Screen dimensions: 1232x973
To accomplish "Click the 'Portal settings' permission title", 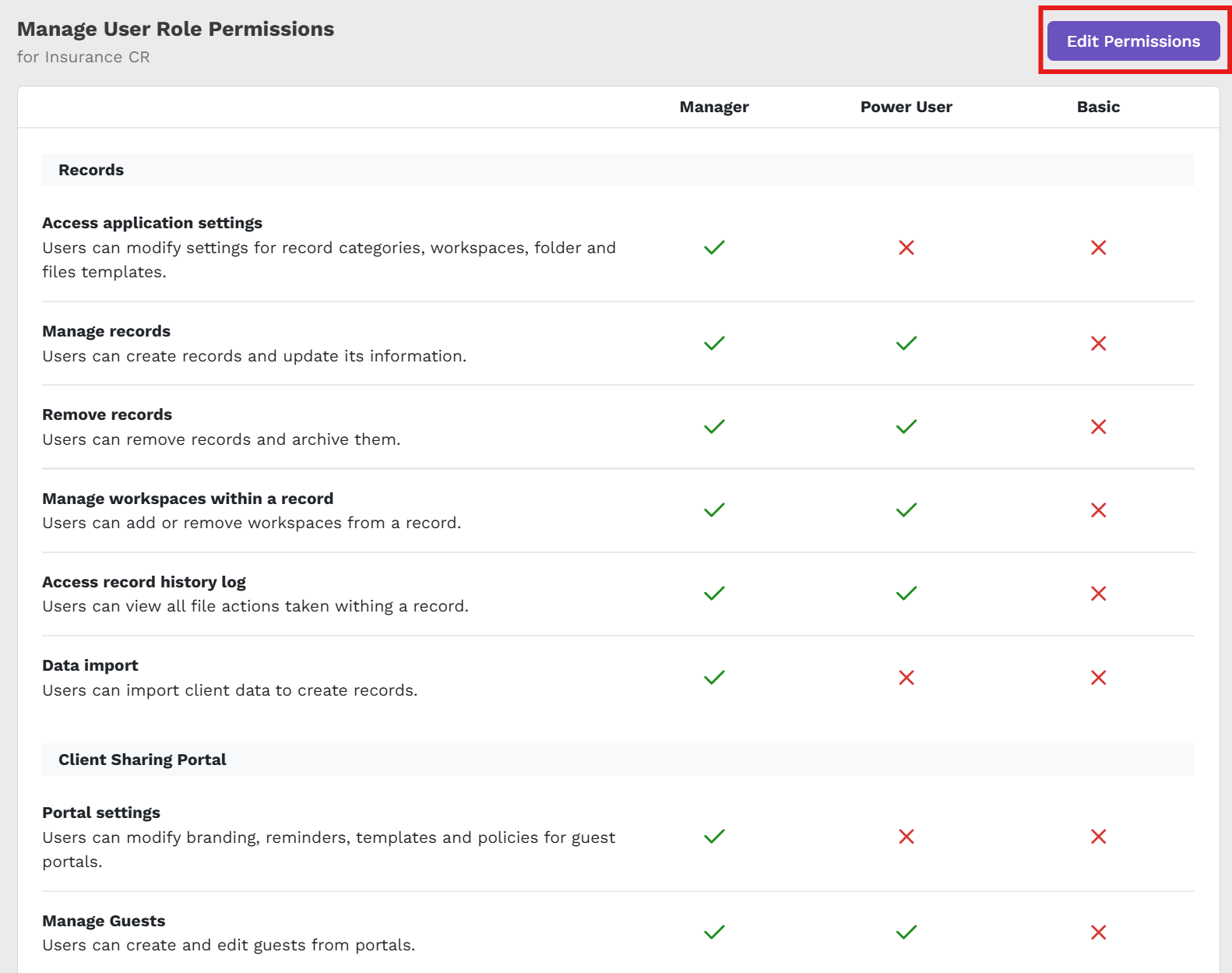I will point(101,813).
